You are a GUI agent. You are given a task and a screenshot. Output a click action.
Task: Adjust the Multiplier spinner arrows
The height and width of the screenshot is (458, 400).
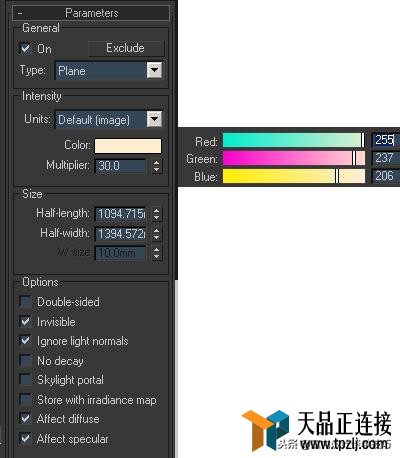(157, 166)
